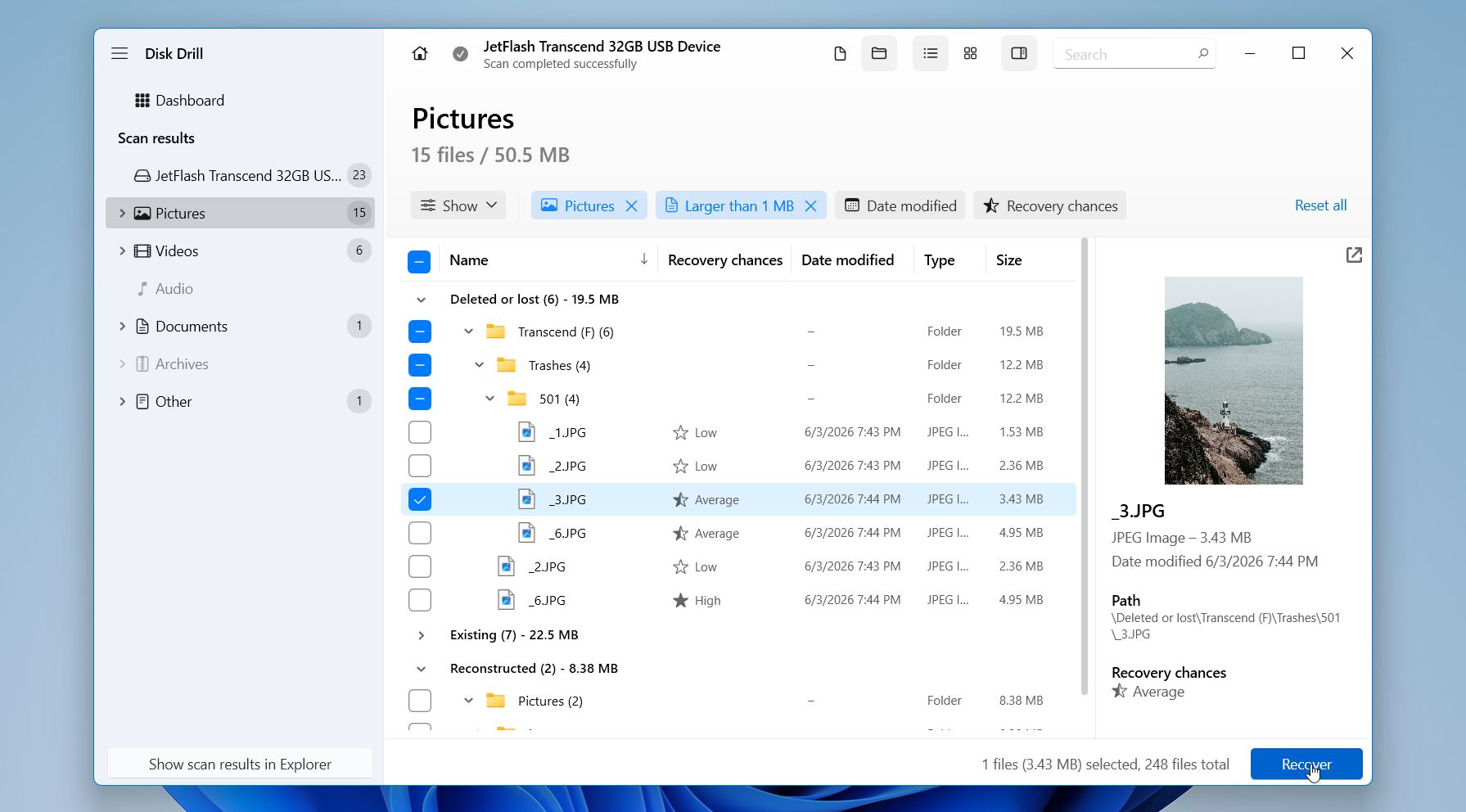Toggle checkbox for Trashes folder
Viewport: 1466px width, 812px height.
(419, 365)
